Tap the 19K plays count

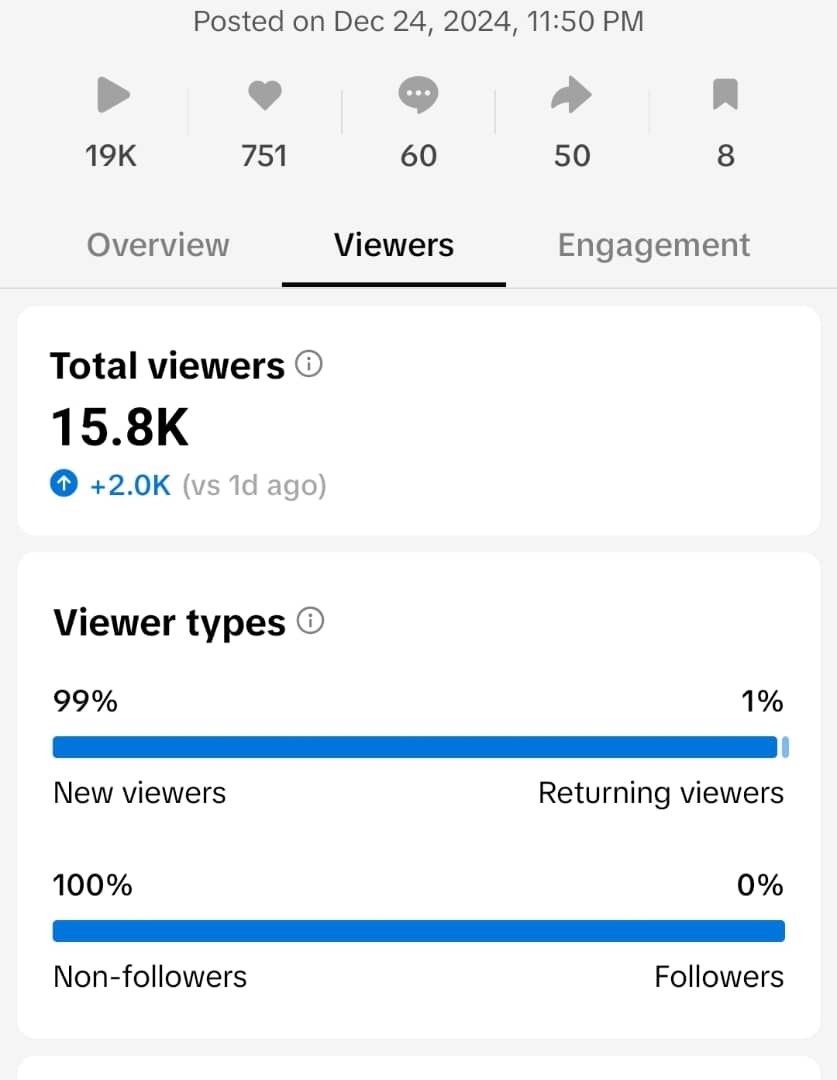point(112,156)
